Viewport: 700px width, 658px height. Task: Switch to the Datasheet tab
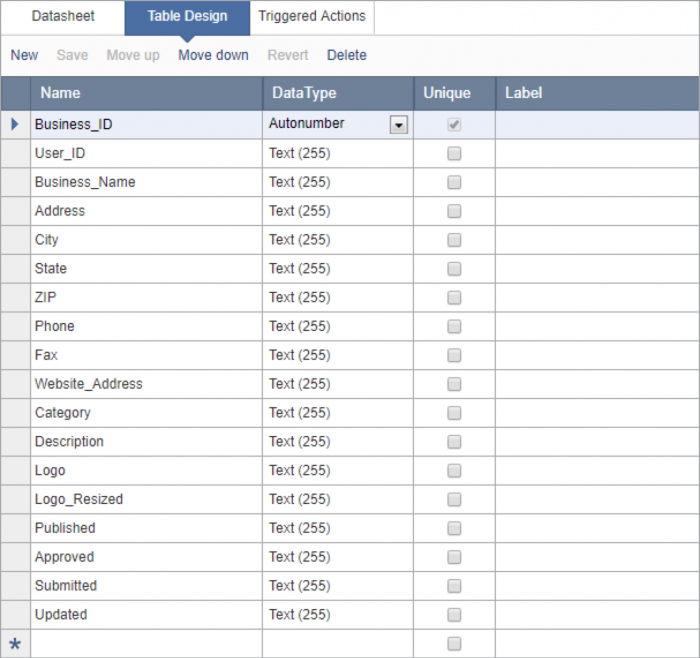tap(63, 17)
